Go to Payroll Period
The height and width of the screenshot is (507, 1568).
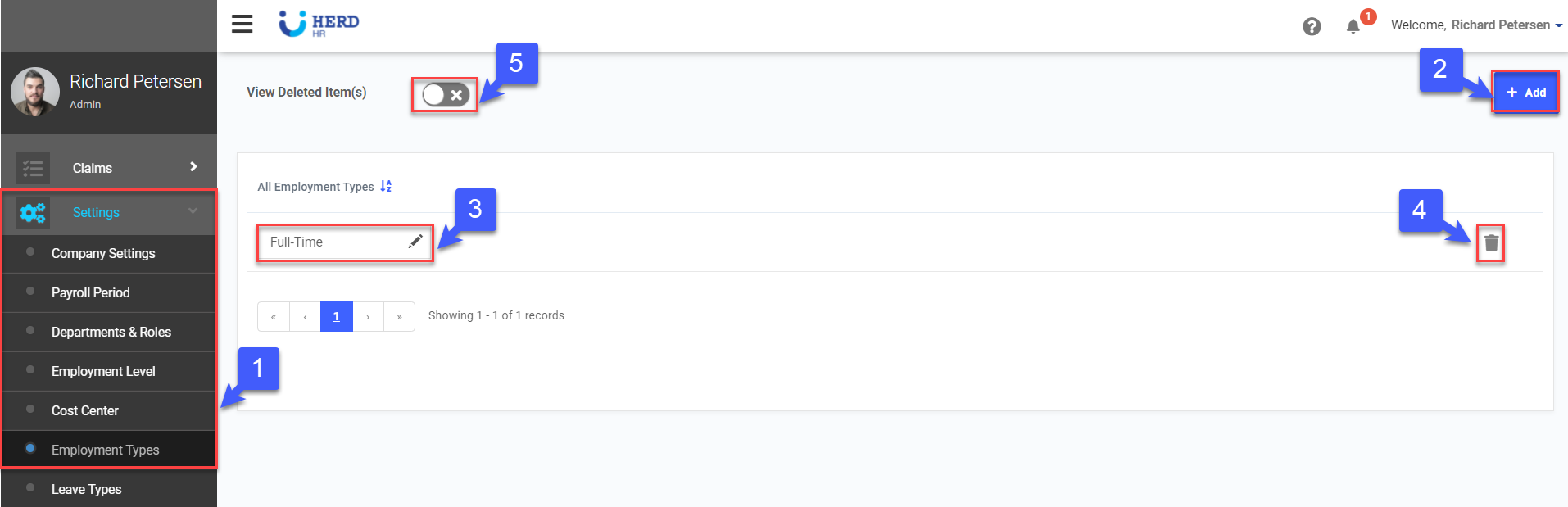coord(90,293)
